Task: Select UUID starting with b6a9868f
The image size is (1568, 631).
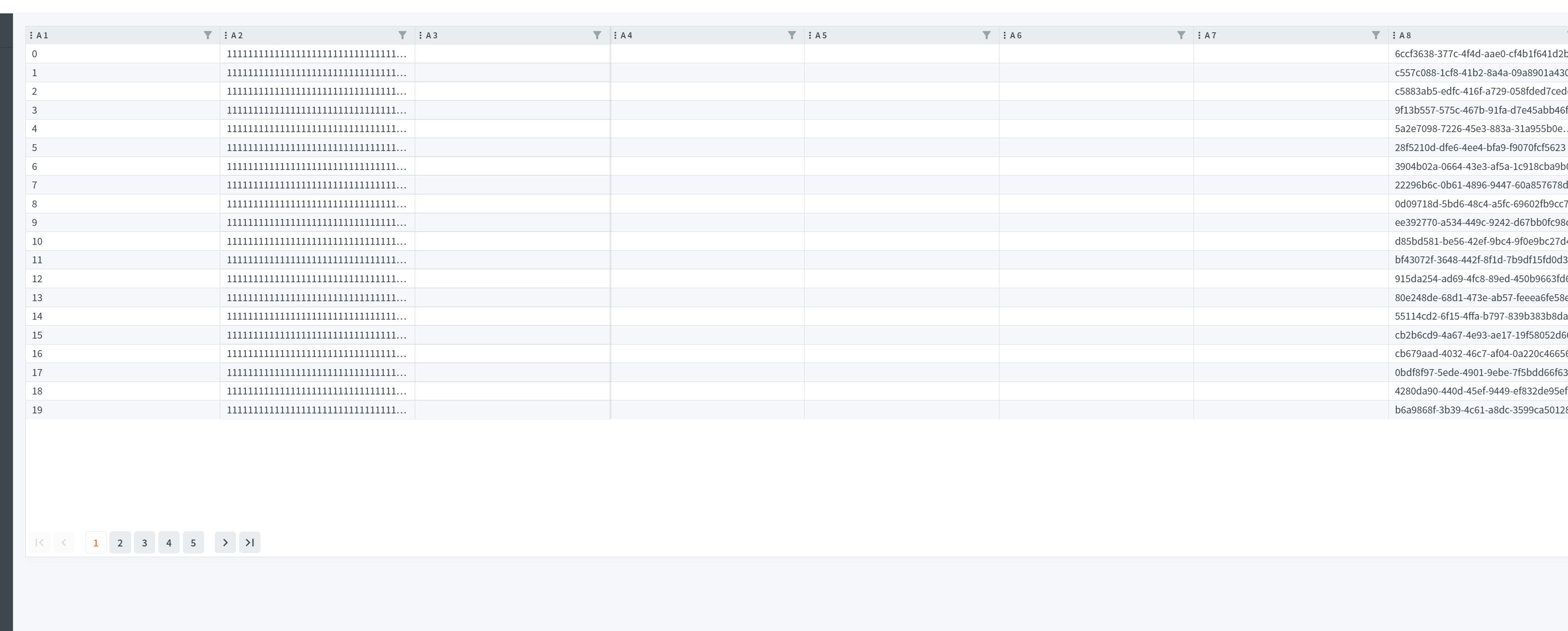Action: (x=1481, y=410)
